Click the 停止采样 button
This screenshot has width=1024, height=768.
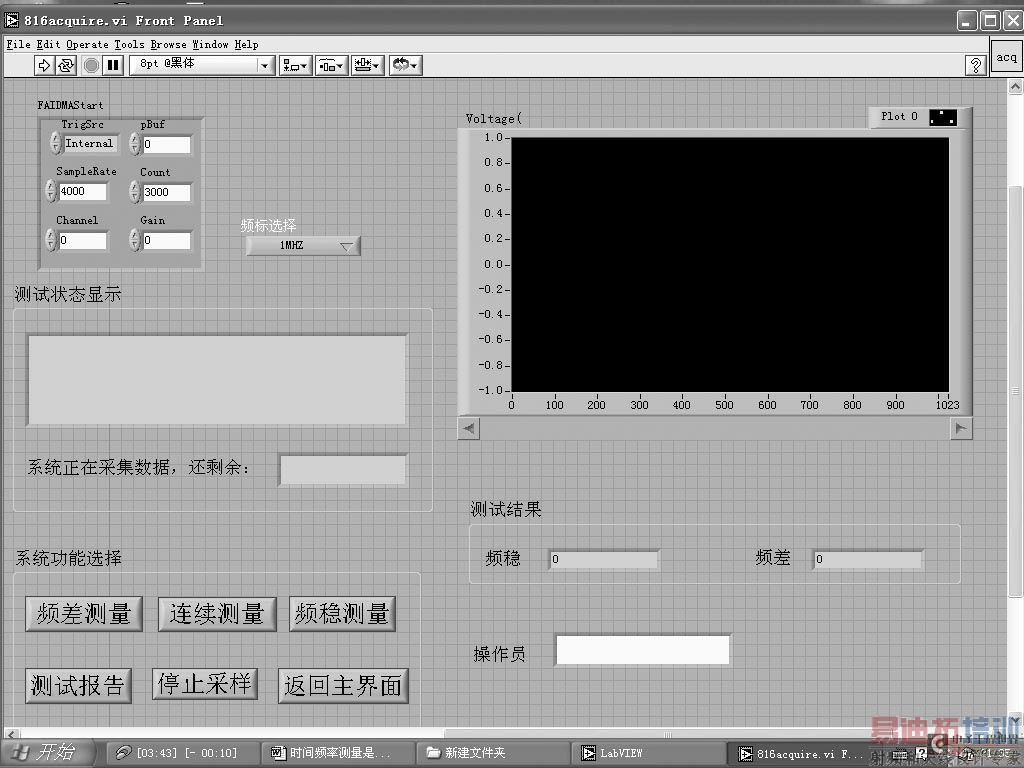tap(205, 684)
